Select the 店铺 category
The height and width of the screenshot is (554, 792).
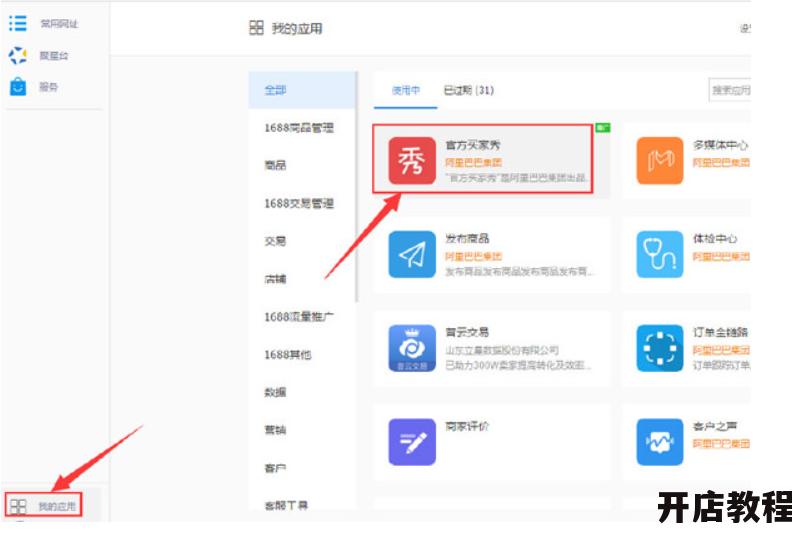275,279
